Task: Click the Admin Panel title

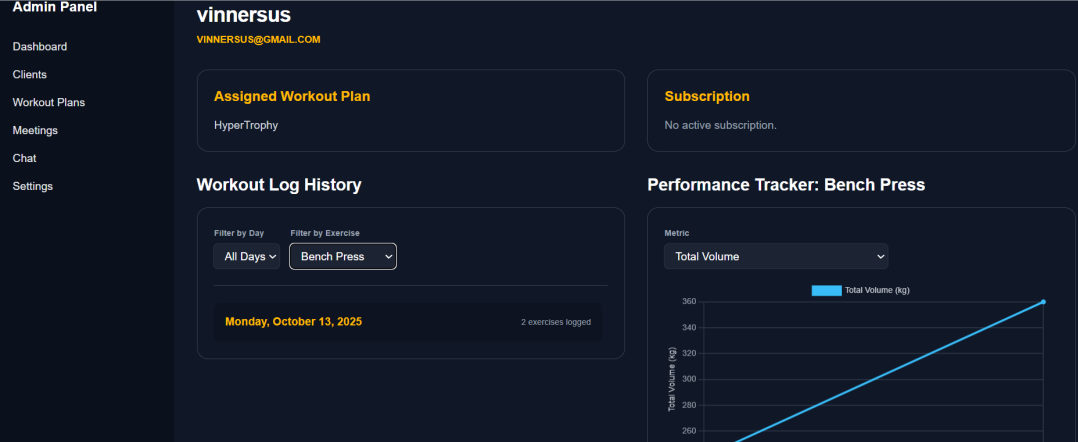Action: 54,8
